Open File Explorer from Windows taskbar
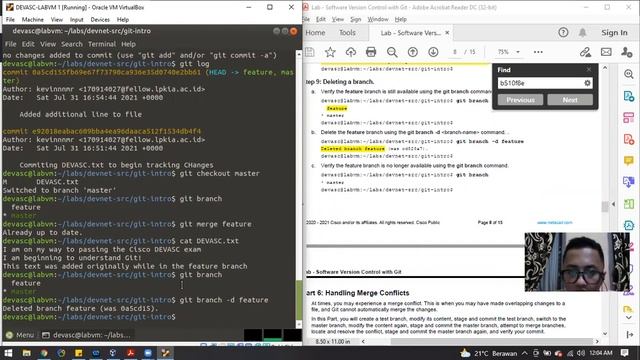Screen dimensions: 640x360 (x=26, y=353)
